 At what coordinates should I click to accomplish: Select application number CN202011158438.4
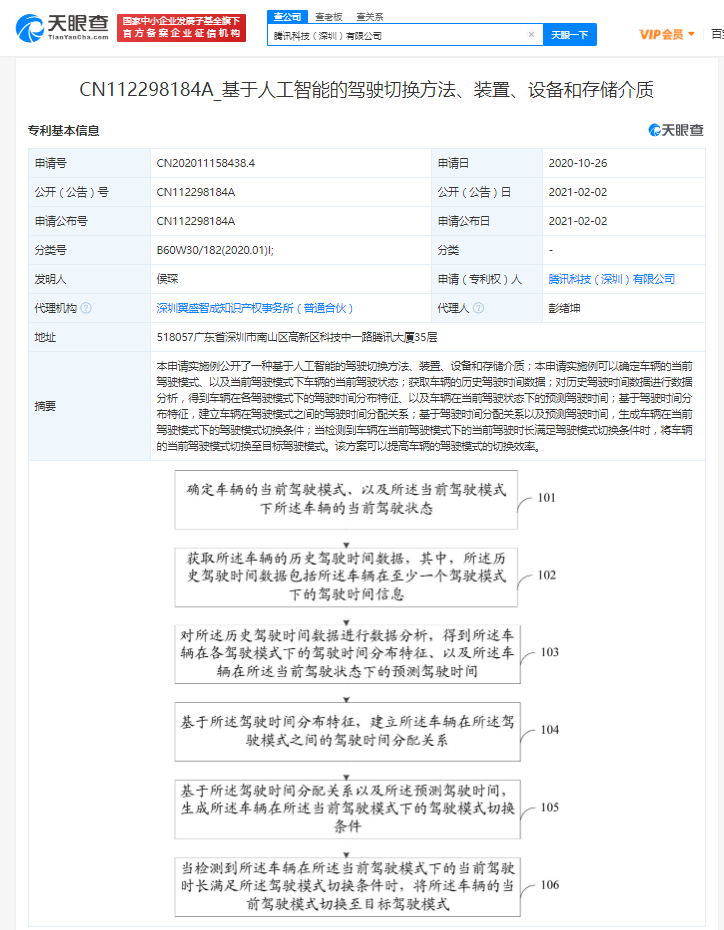click(205, 163)
